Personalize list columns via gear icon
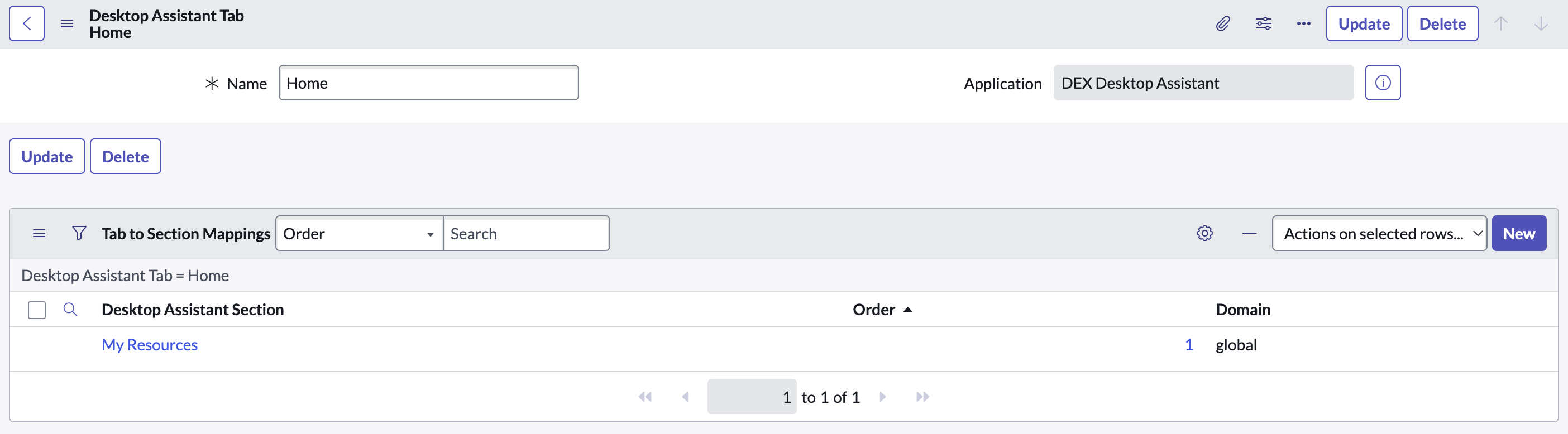The image size is (1568, 434). click(x=1204, y=233)
